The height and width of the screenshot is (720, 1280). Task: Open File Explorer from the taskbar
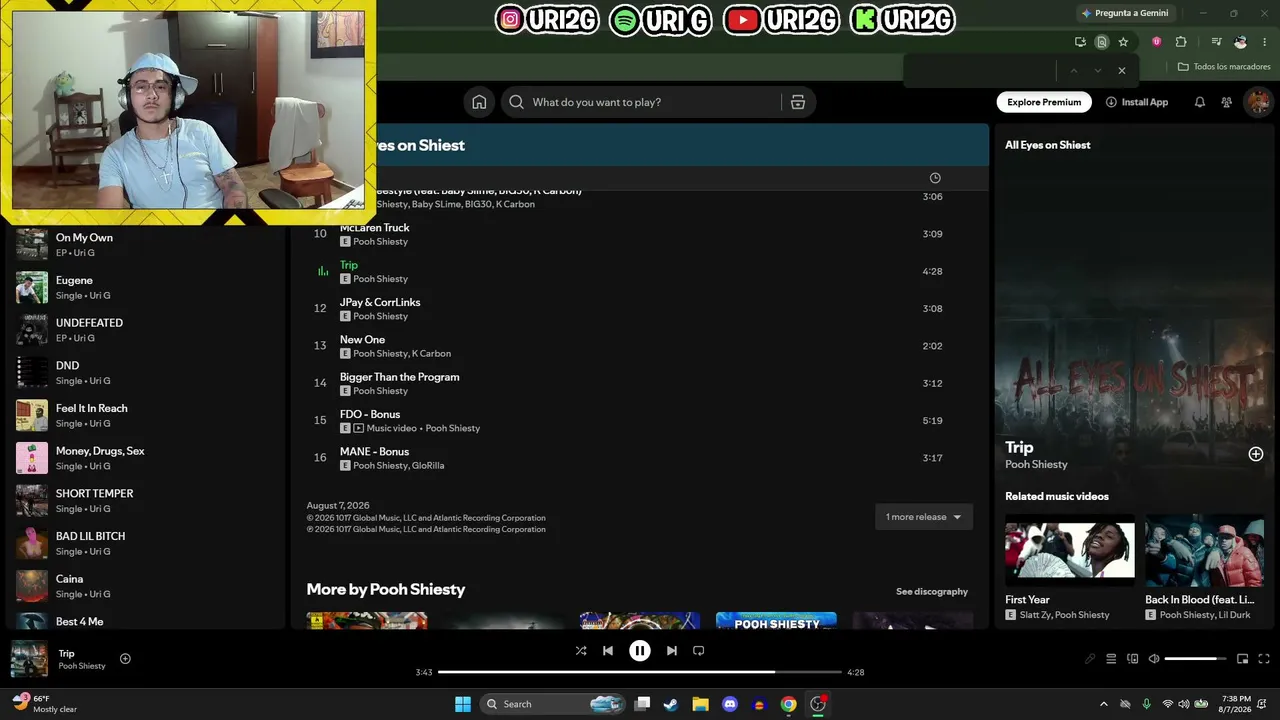(700, 704)
